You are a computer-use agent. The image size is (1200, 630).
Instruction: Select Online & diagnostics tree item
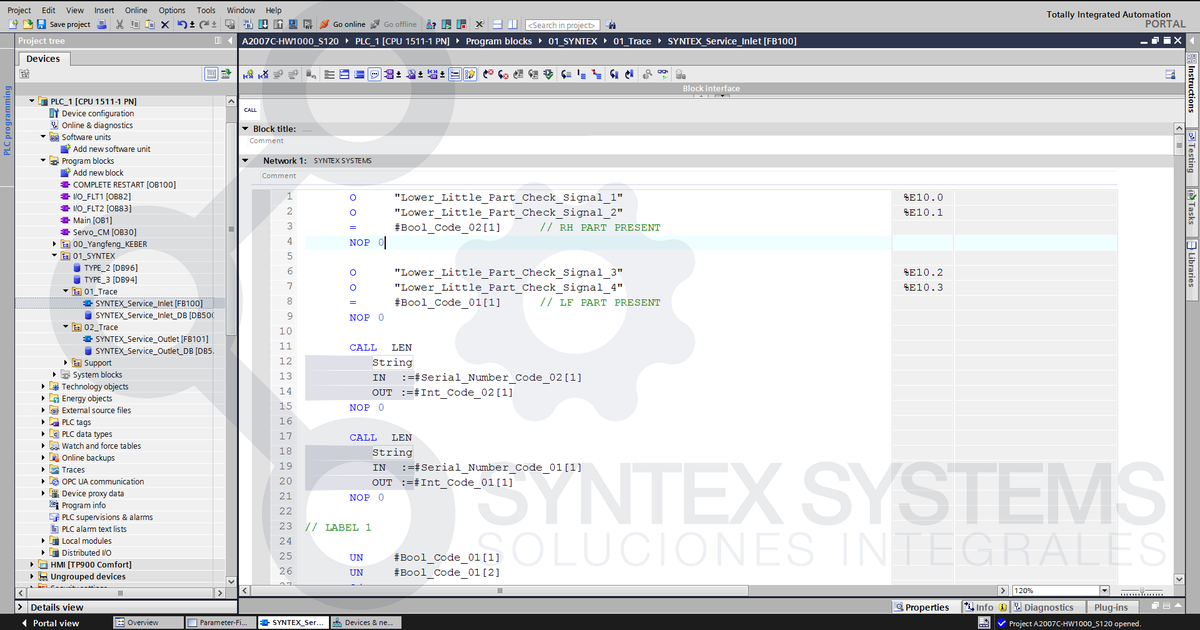click(x=97, y=125)
